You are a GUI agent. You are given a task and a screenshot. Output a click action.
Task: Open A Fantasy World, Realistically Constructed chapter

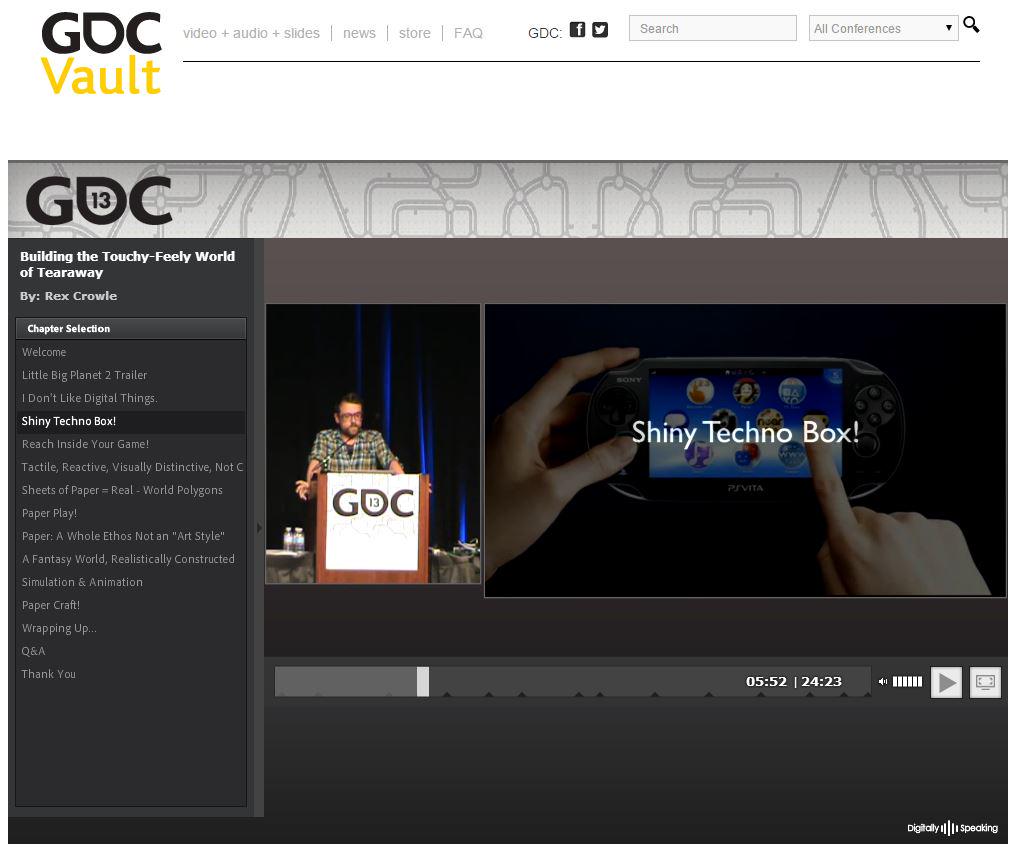[x=131, y=559]
